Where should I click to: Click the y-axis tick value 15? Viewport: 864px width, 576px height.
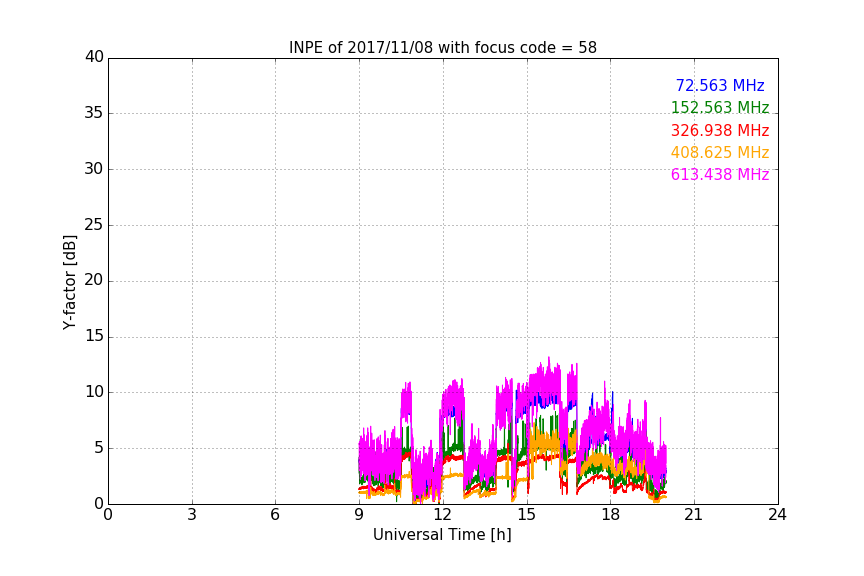click(94, 336)
